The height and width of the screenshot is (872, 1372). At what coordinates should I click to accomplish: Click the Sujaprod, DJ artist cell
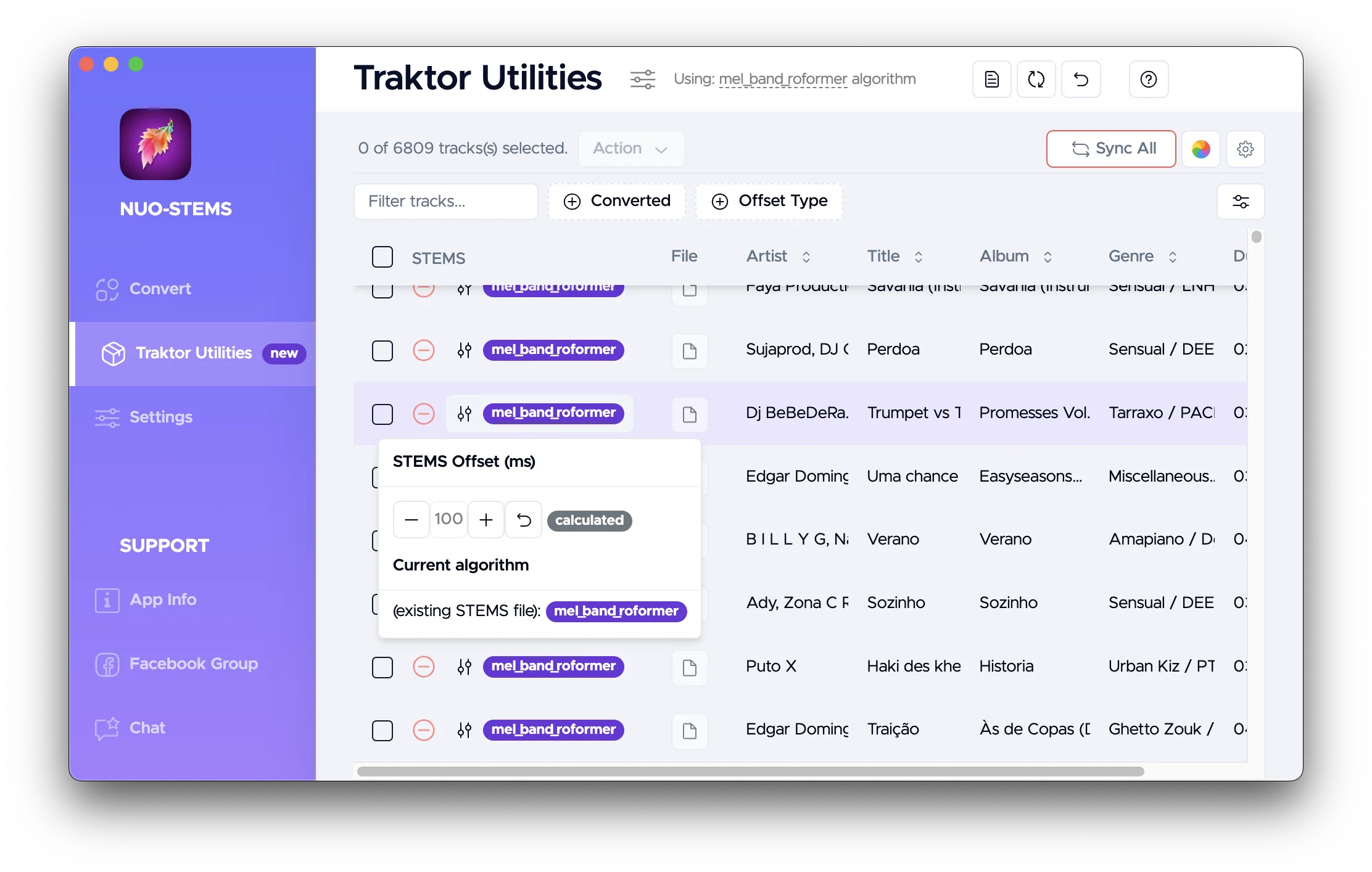pos(797,350)
